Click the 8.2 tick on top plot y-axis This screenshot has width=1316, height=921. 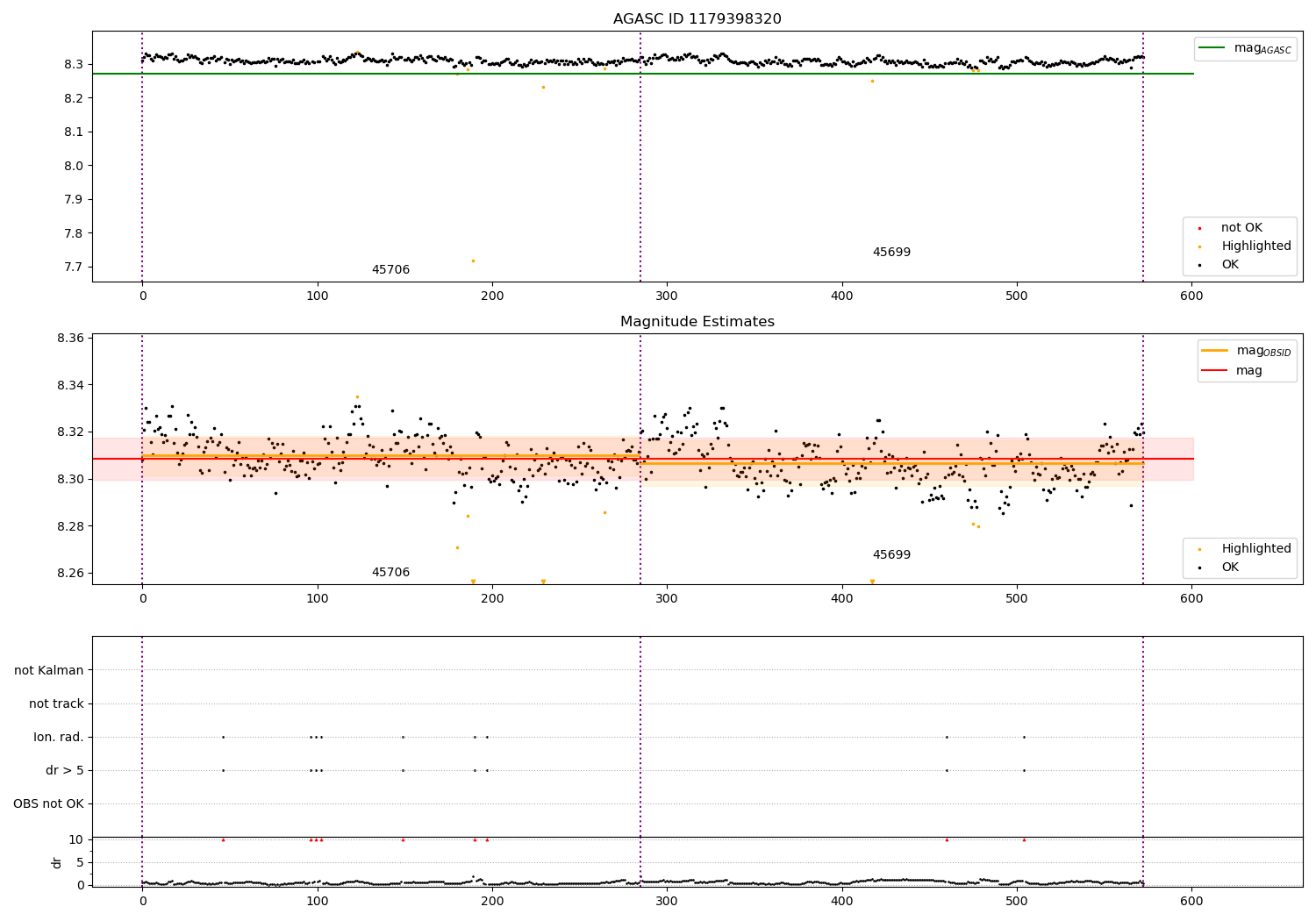(x=73, y=98)
